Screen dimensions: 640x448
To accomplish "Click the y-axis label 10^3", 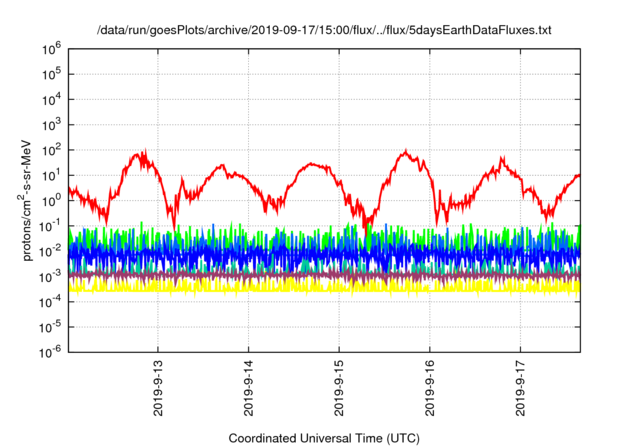I will coord(51,125).
